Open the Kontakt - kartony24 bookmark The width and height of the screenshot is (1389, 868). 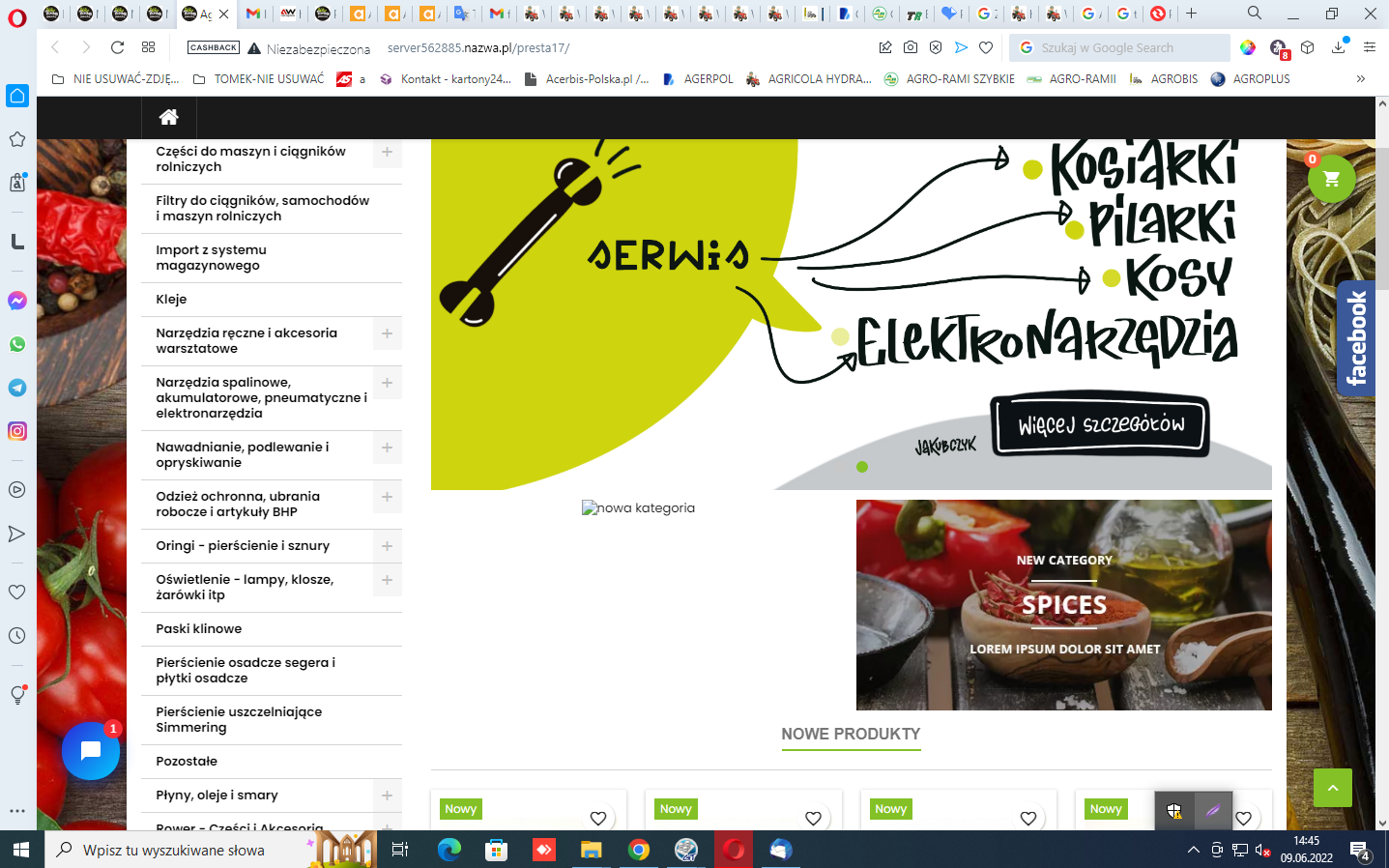(x=445, y=79)
